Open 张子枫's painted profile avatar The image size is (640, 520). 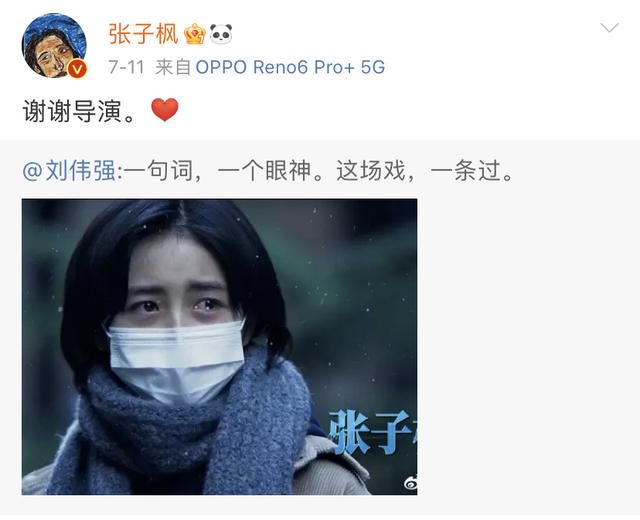click(54, 45)
